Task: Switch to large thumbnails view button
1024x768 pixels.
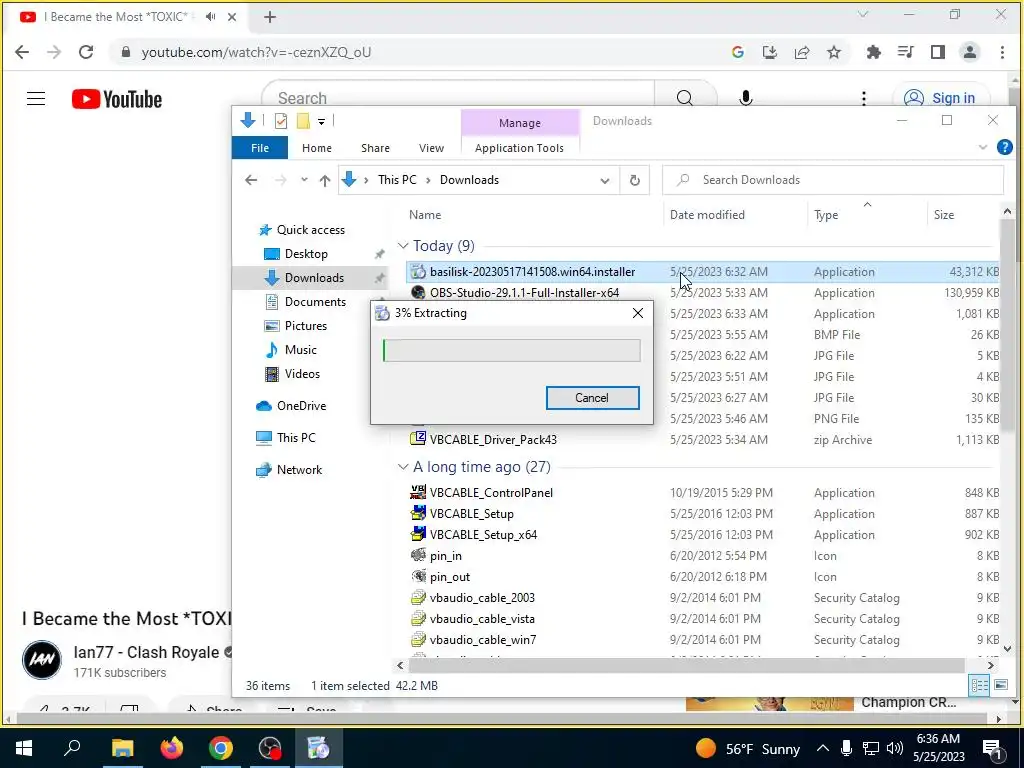Action: tap(1000, 685)
